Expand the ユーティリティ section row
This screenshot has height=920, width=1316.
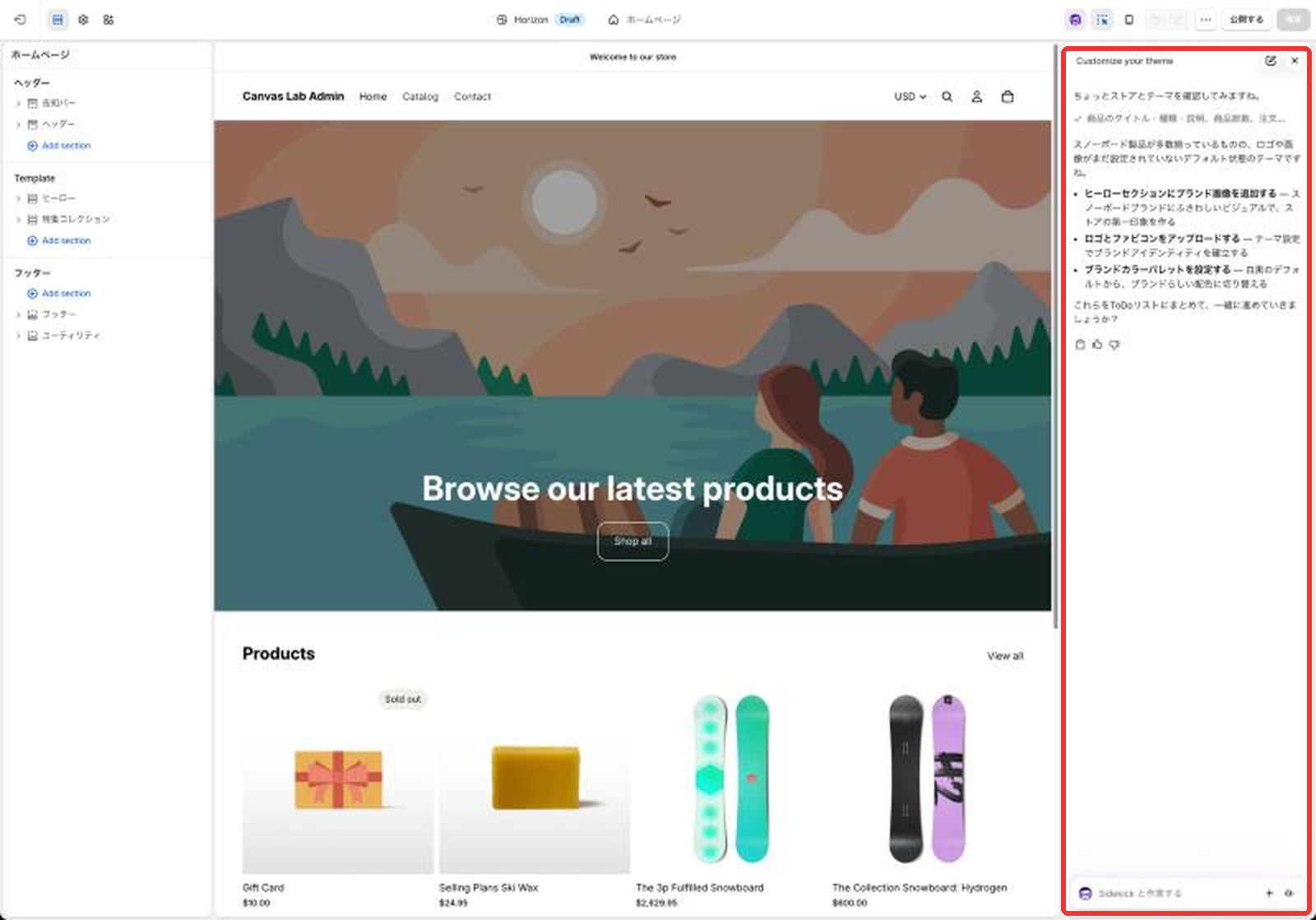18,336
